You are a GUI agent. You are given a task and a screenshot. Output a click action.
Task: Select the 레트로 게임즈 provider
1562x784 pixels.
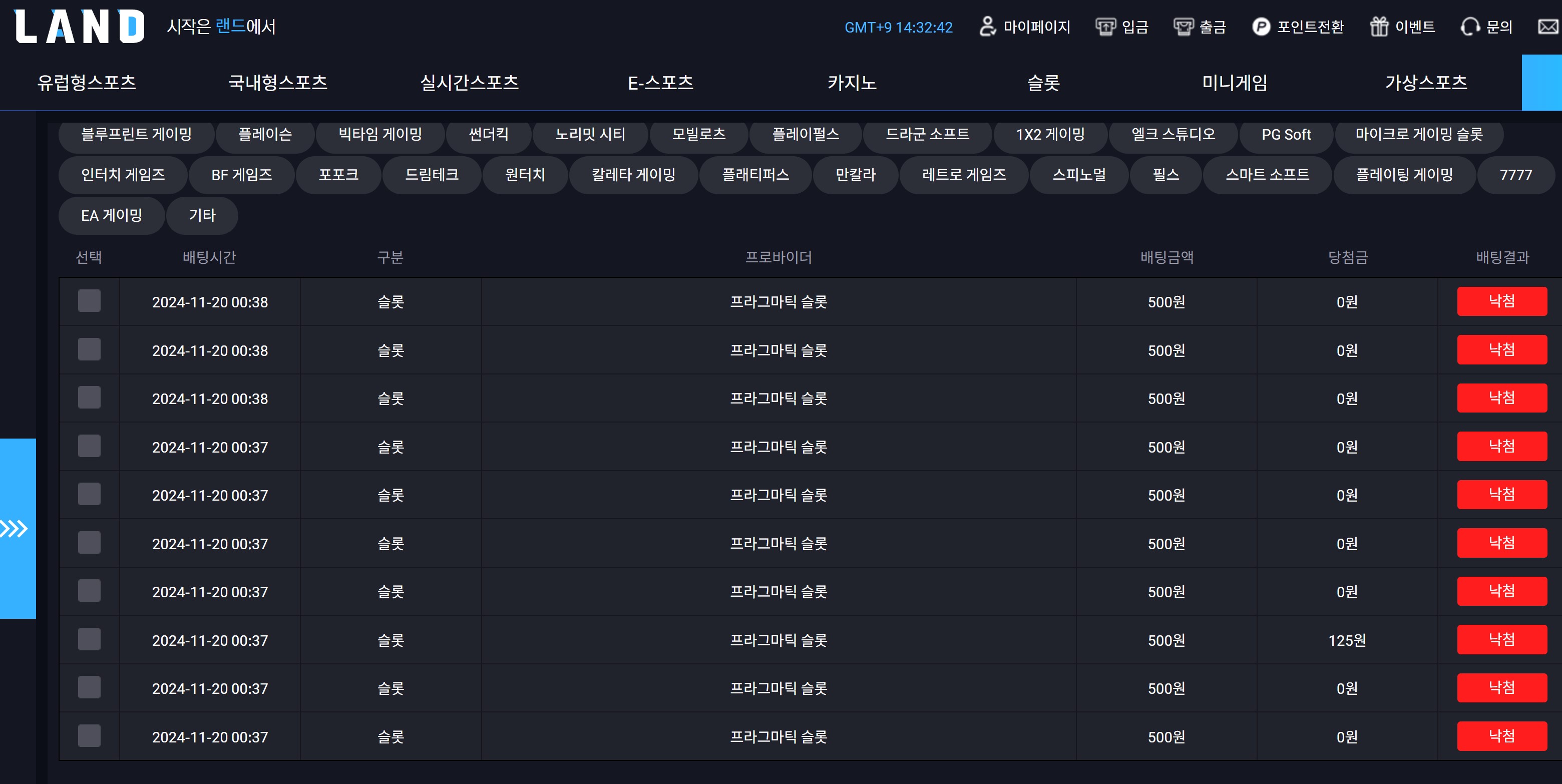click(x=964, y=175)
